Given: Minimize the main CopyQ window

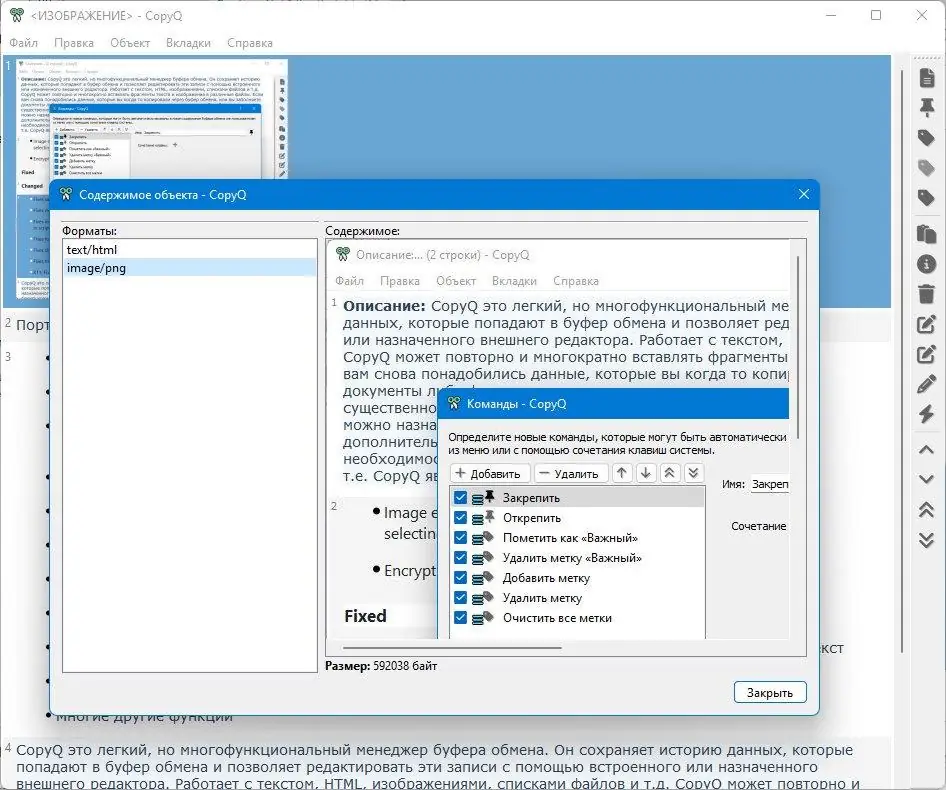Looking at the screenshot, I should pyautogui.click(x=831, y=15).
